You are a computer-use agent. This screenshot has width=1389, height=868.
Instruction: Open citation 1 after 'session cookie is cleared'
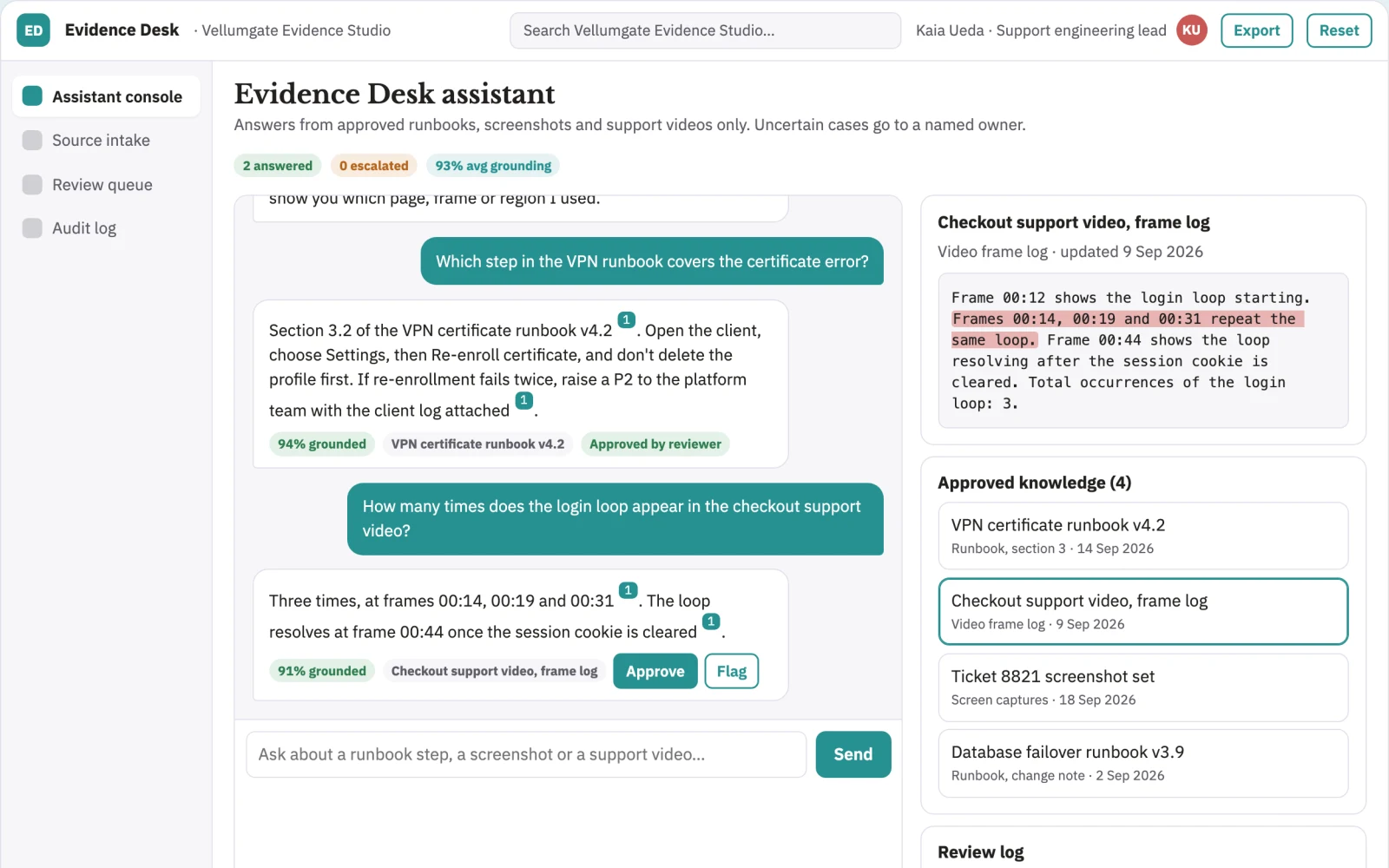(x=711, y=621)
